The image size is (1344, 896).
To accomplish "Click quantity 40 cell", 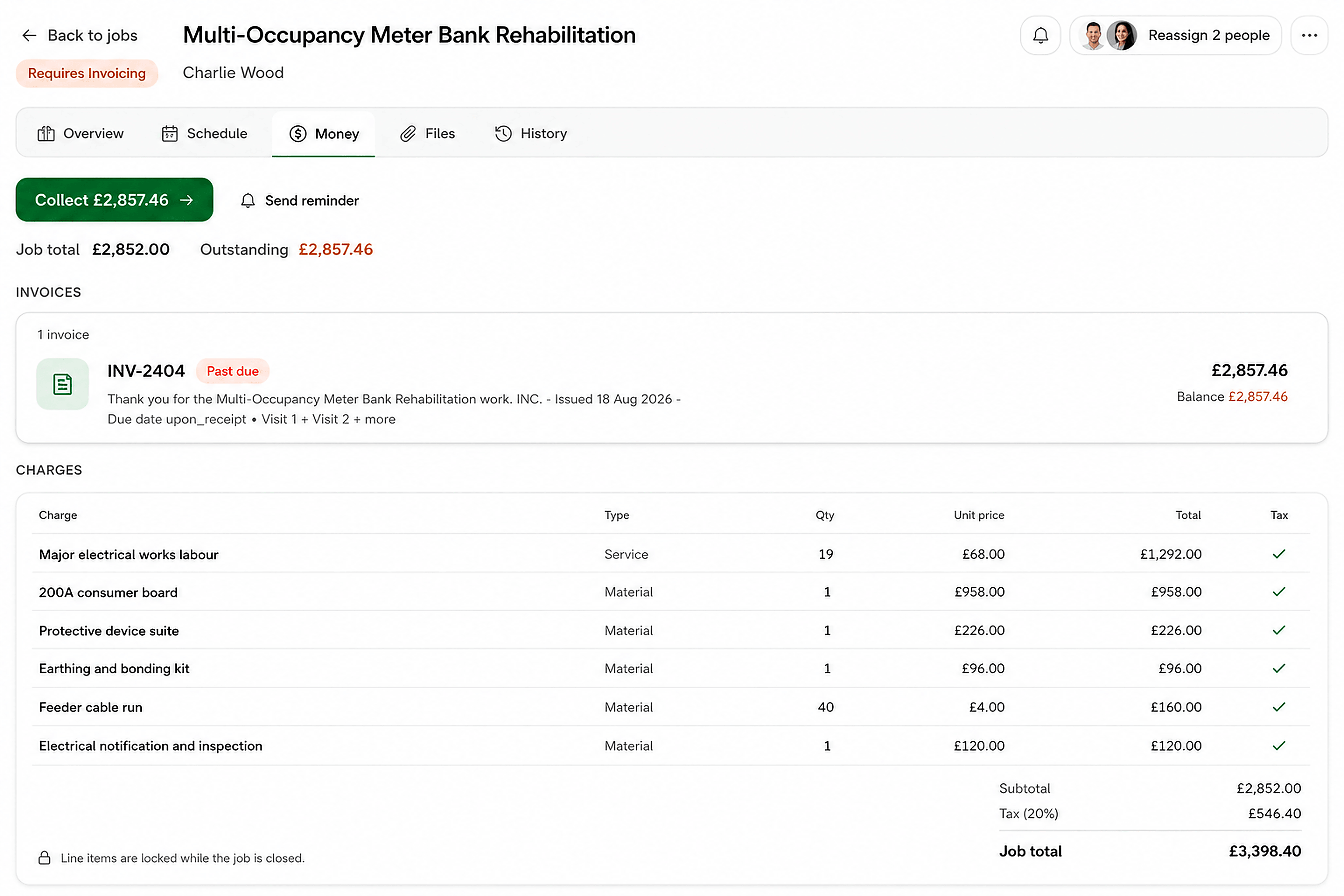I will click(x=826, y=707).
